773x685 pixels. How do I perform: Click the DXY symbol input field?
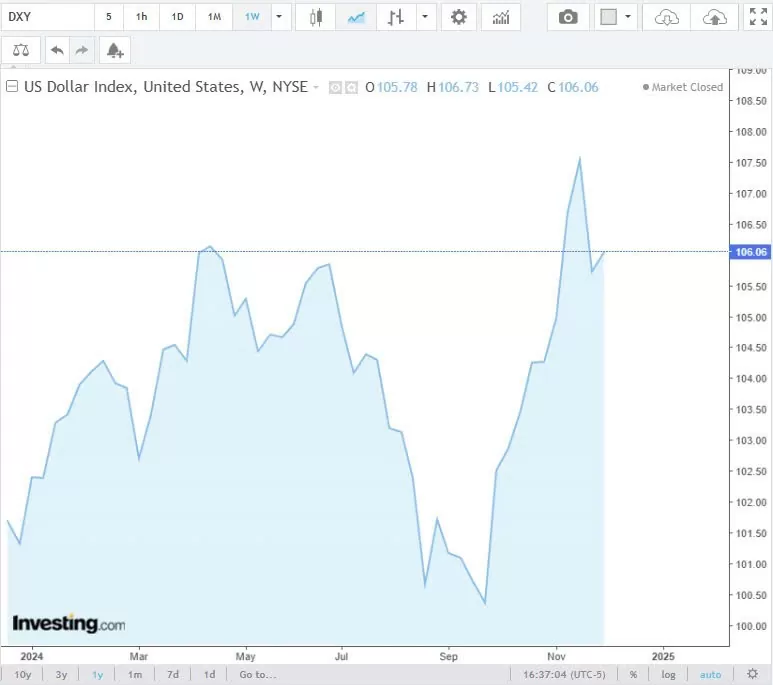click(x=47, y=17)
